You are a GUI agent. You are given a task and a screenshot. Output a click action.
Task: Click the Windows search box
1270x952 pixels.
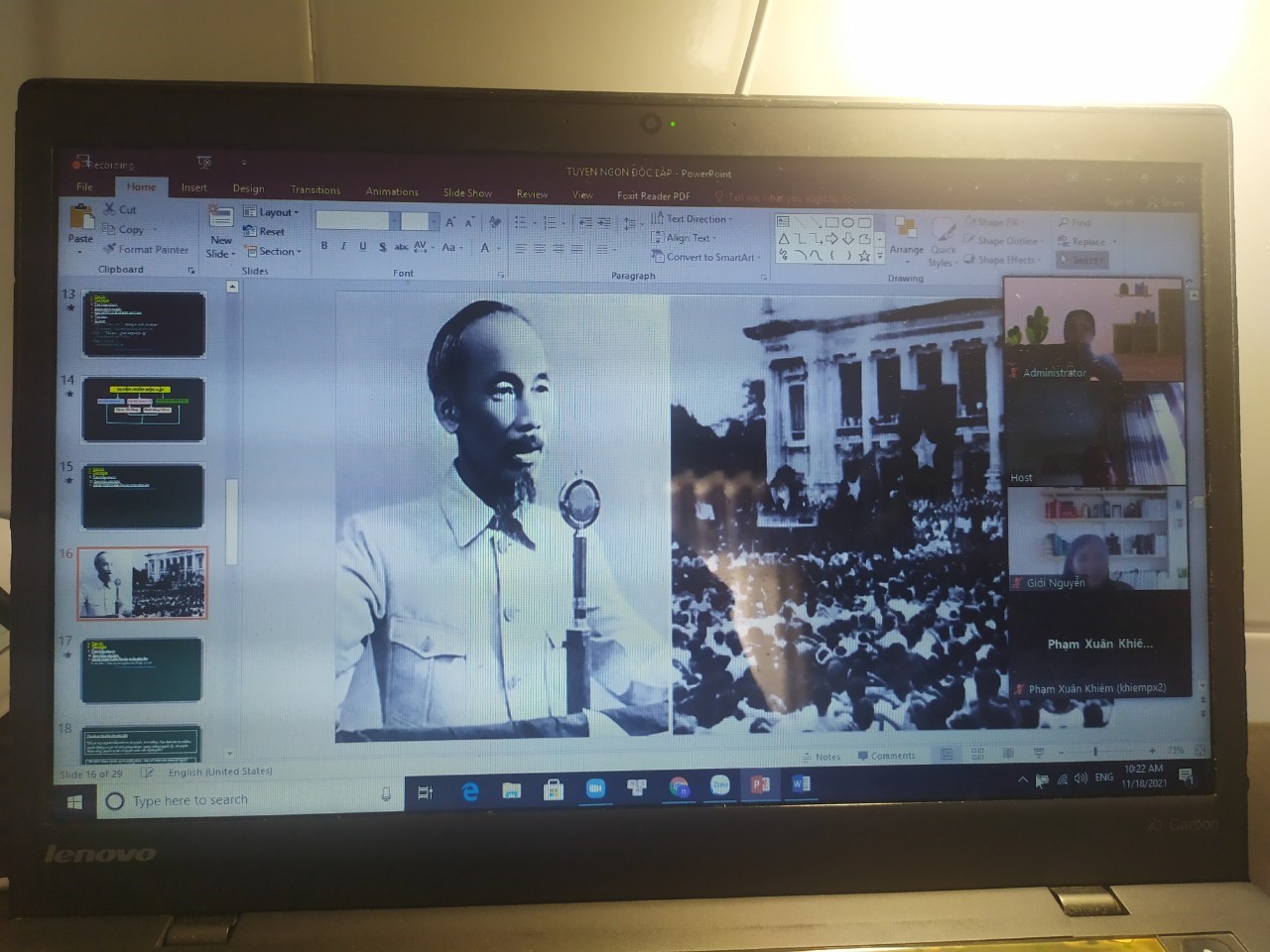(x=248, y=799)
